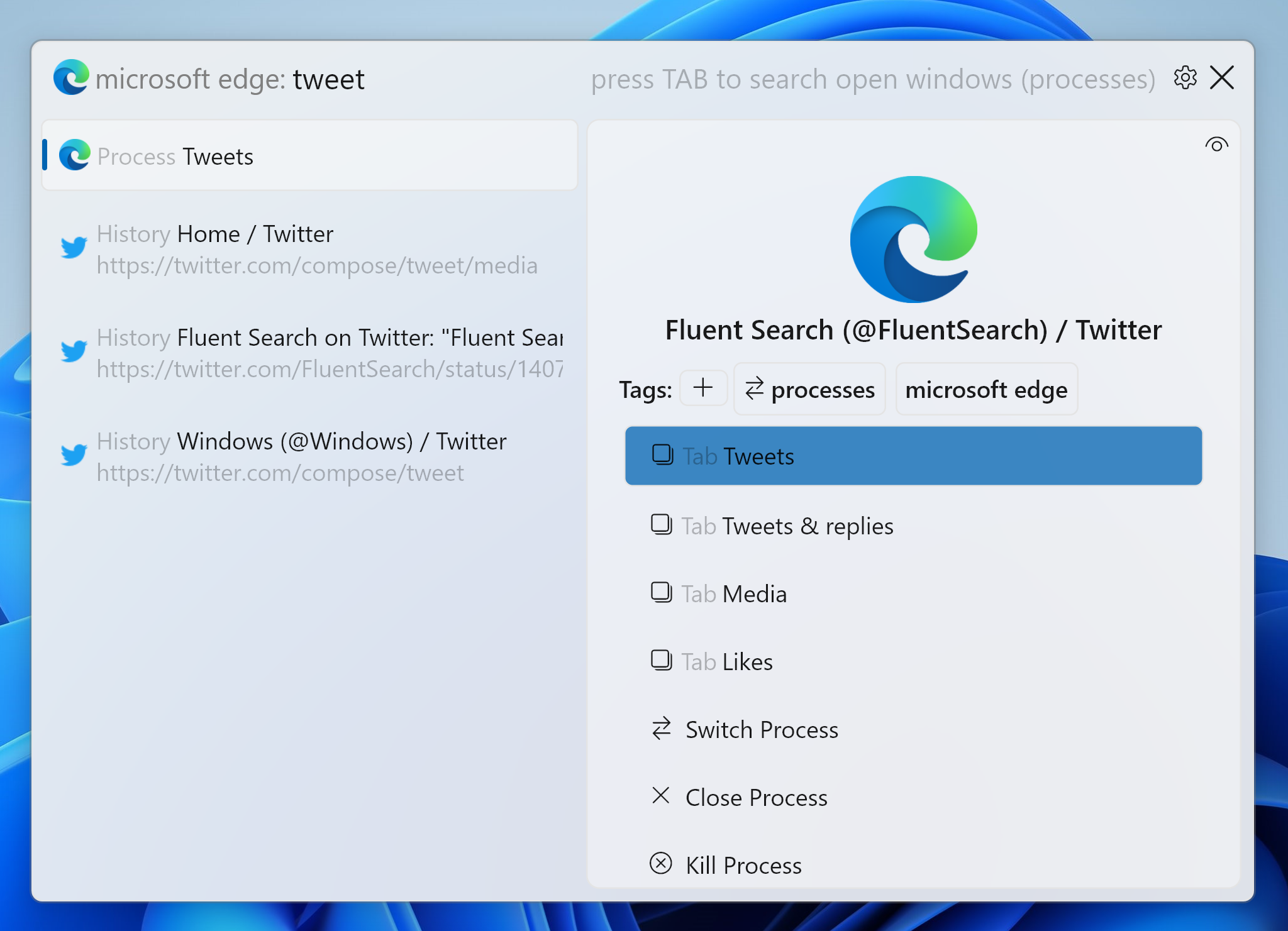Close the Fluent Search window
Viewport: 1288px width, 931px height.
point(1222,78)
